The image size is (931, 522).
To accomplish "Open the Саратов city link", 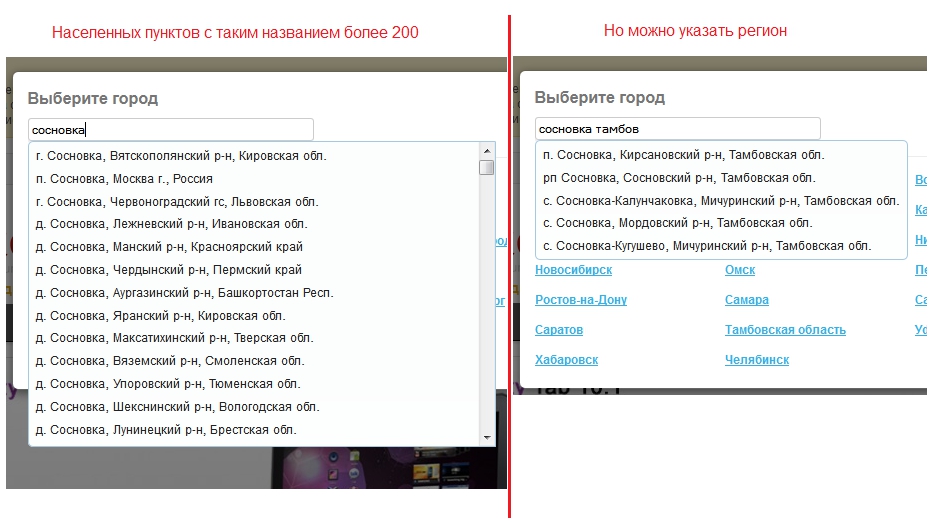I will [x=559, y=330].
